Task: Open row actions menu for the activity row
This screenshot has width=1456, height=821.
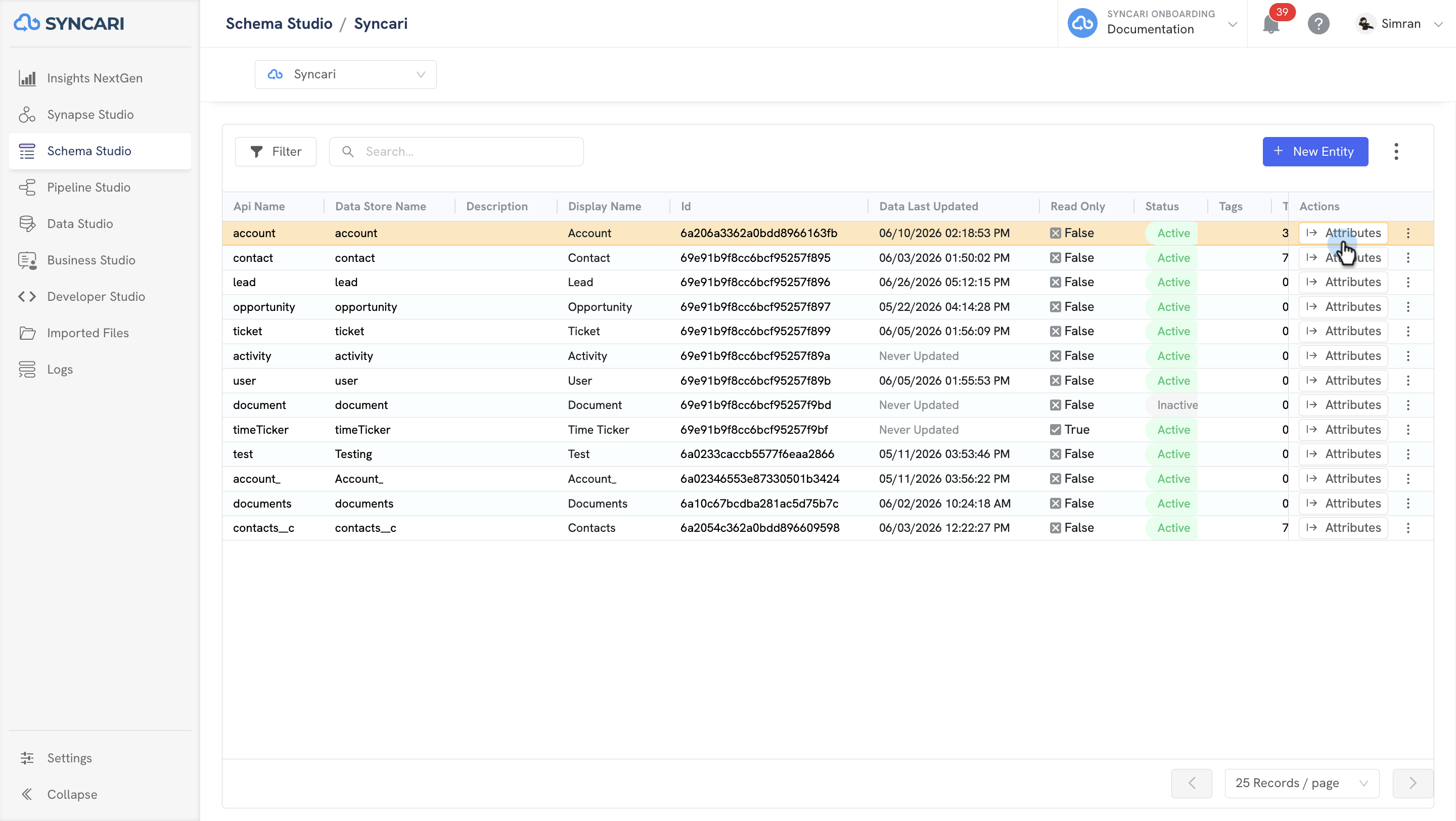Action: 1408,356
